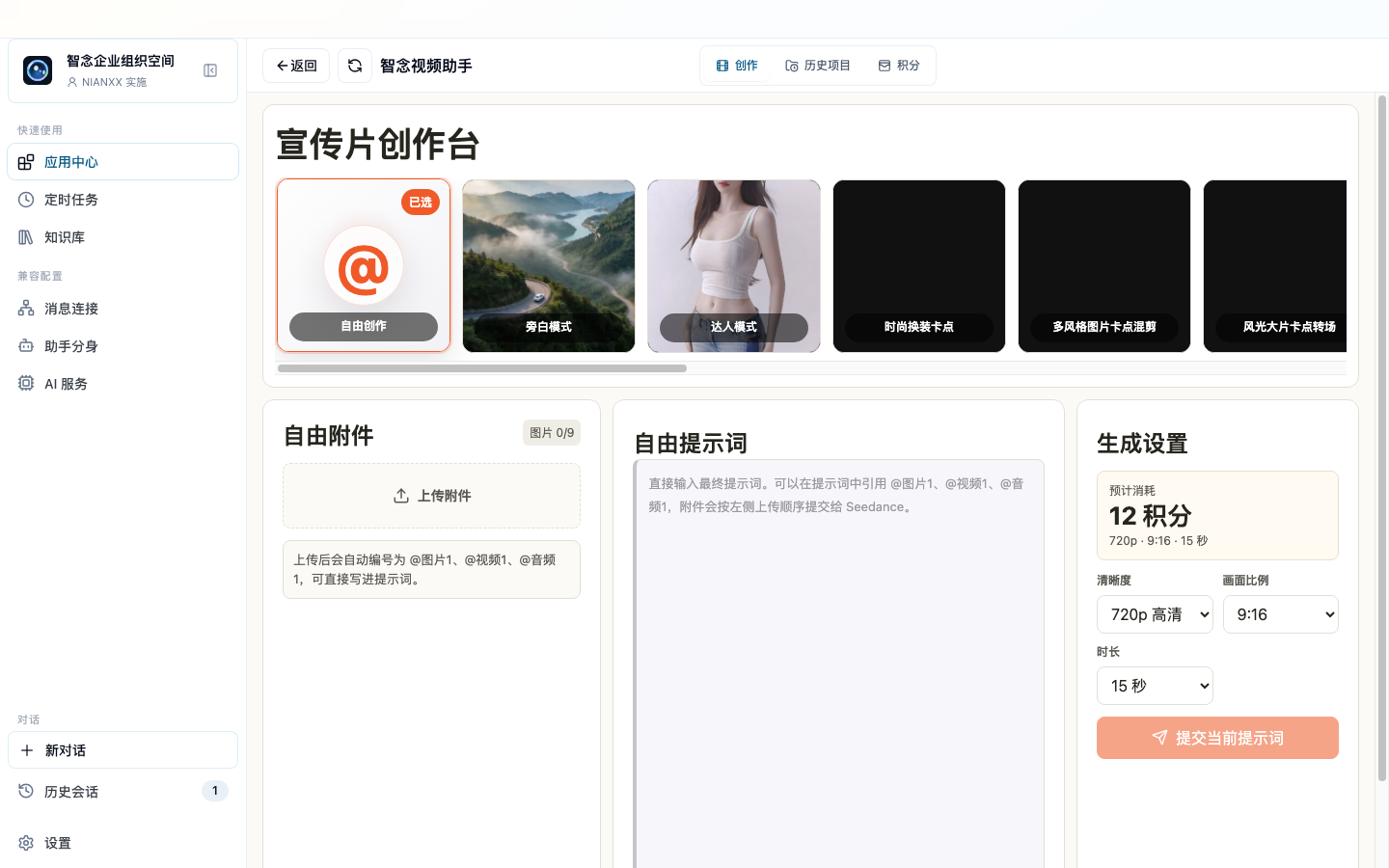Click the refresh icon next to 返回
Screen dimensions: 1389x868
tap(355, 66)
